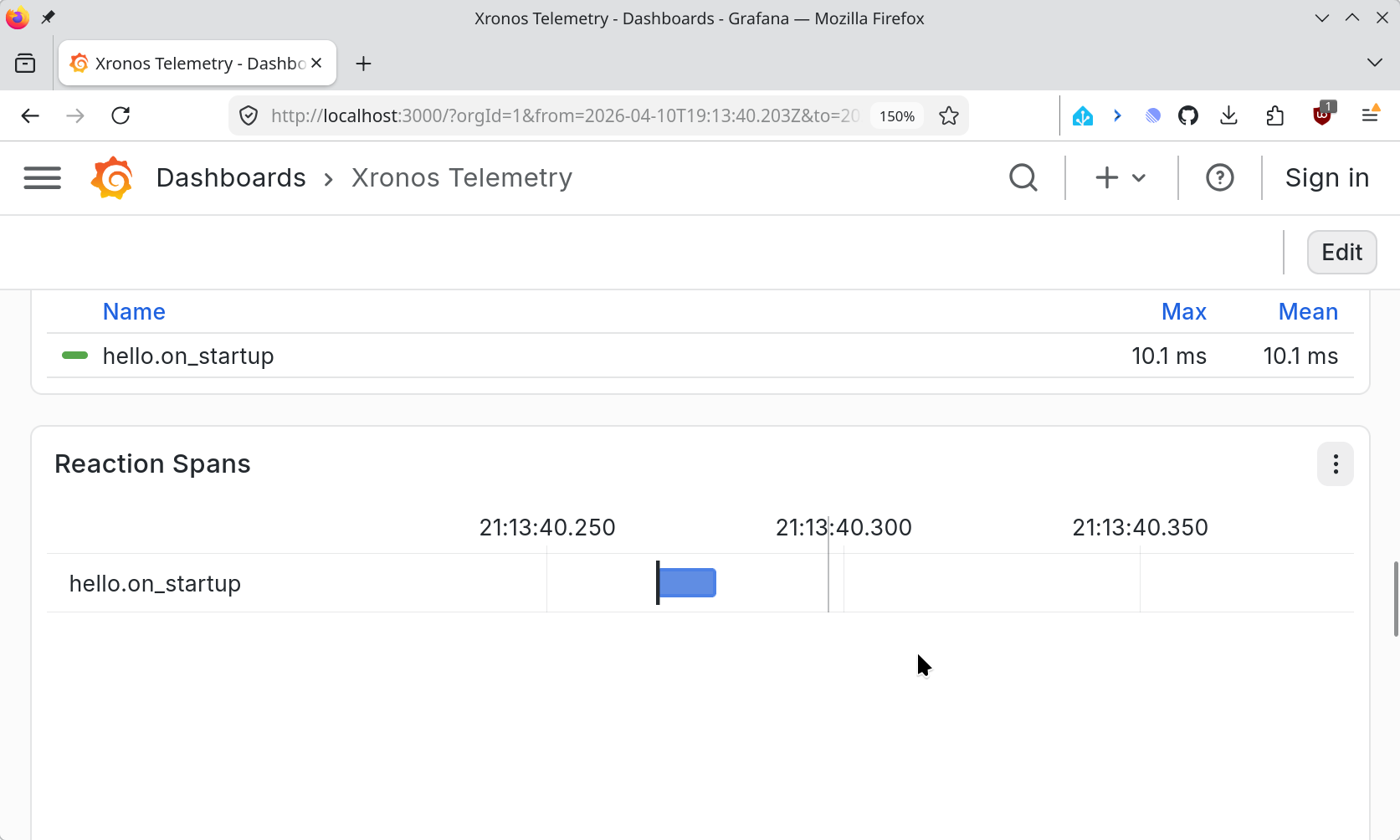Click the Grafana logo home icon
Image resolution: width=1400 pixels, height=840 pixels.
pyautogui.click(x=112, y=178)
